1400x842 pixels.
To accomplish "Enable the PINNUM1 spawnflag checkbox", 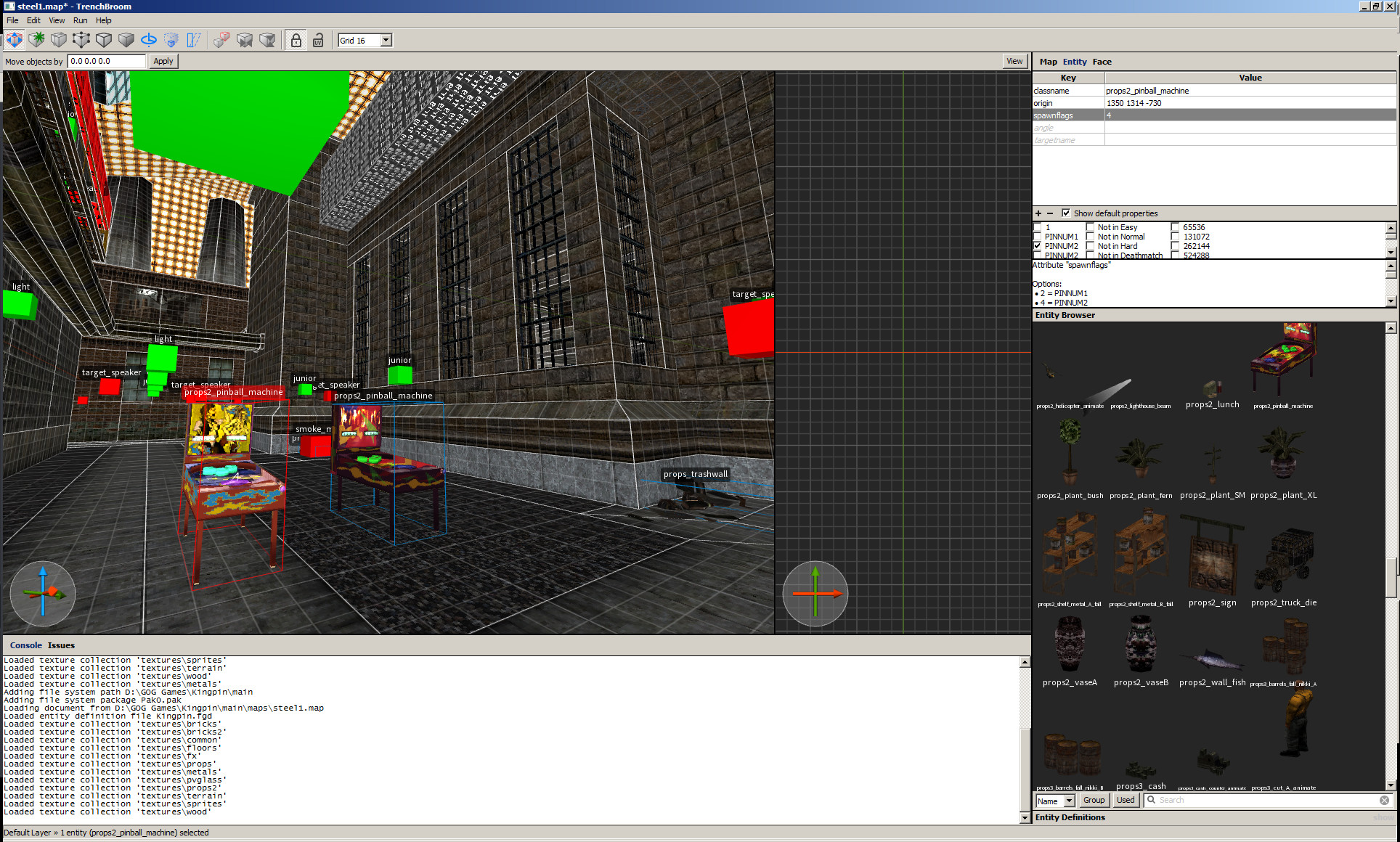I will pyautogui.click(x=1038, y=237).
